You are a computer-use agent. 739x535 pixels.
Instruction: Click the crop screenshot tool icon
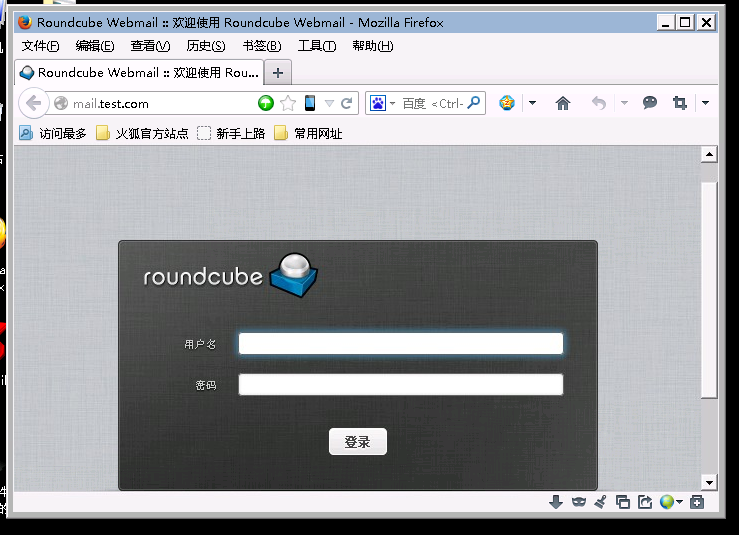(x=680, y=103)
